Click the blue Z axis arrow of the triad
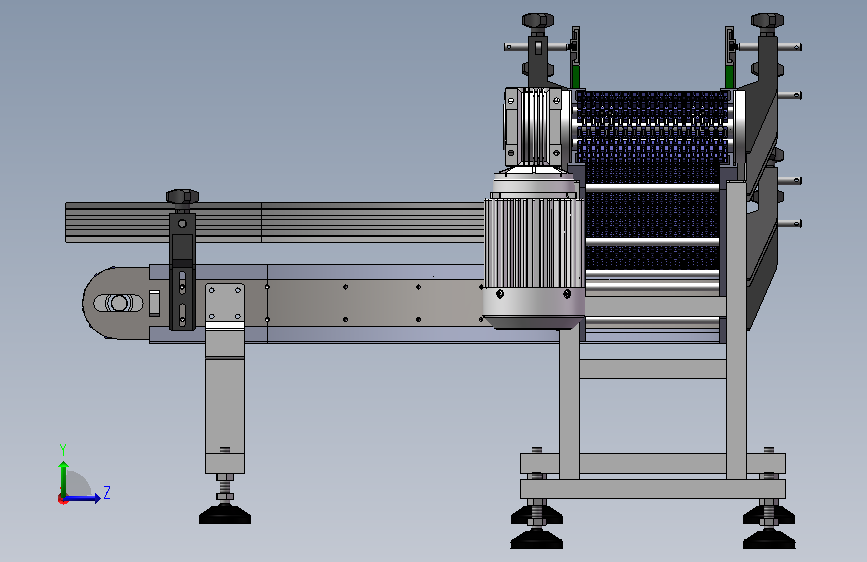This screenshot has height=562, width=867. (x=83, y=498)
